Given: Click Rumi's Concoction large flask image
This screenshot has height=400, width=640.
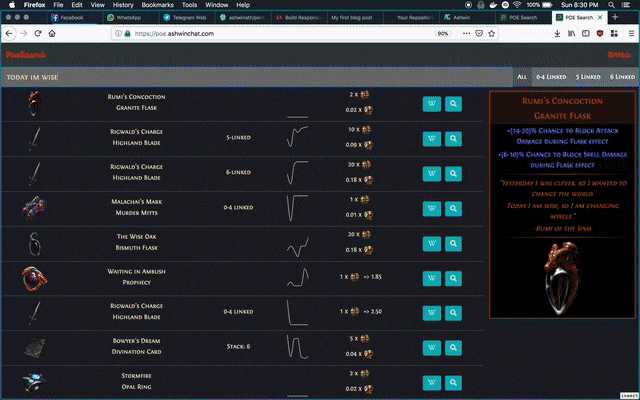Looking at the screenshot, I should (562, 278).
